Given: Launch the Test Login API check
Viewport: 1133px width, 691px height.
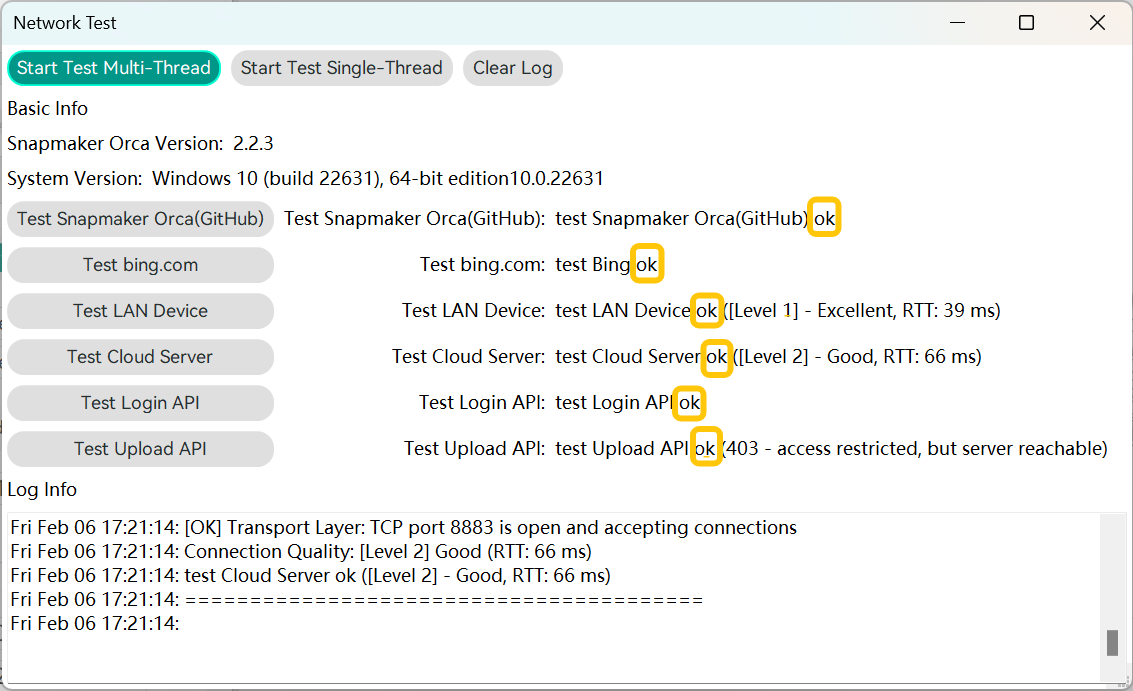Looking at the screenshot, I should tap(140, 403).
